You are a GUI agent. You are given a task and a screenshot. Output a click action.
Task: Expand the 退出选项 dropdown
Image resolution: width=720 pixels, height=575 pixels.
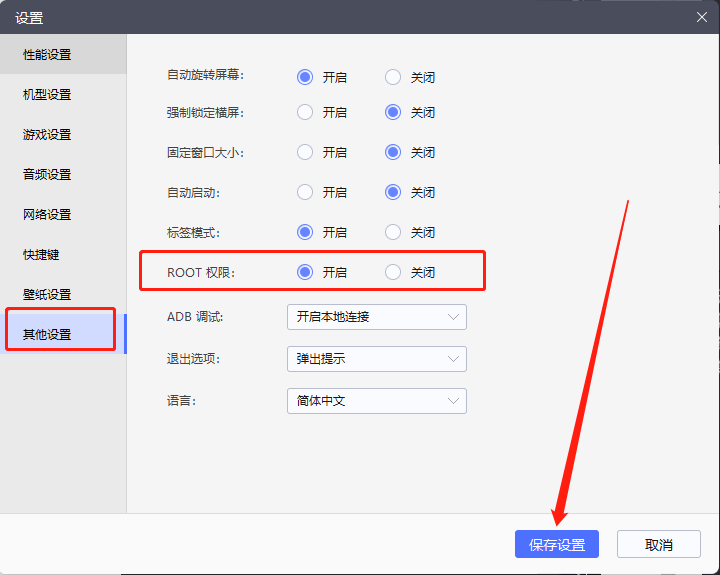377,359
